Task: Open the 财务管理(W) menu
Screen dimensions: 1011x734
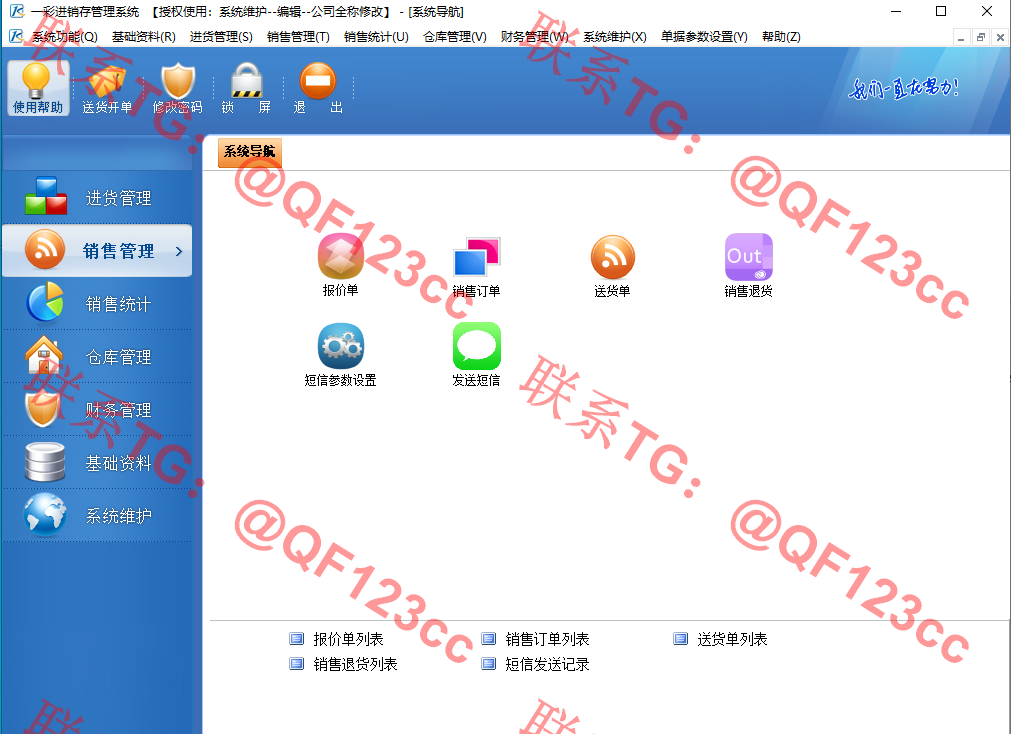Action: (535, 37)
